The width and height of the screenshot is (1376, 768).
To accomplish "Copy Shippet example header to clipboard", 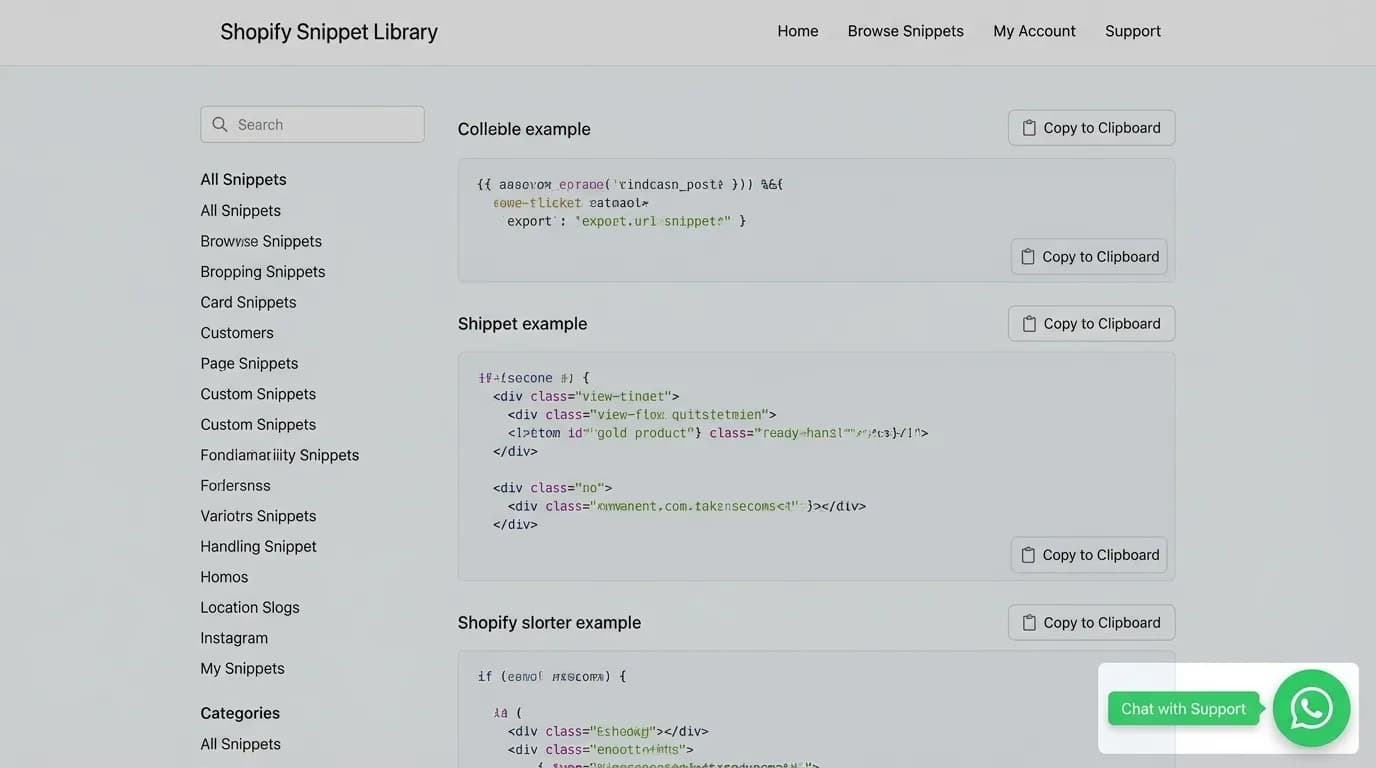I will click(1091, 324).
